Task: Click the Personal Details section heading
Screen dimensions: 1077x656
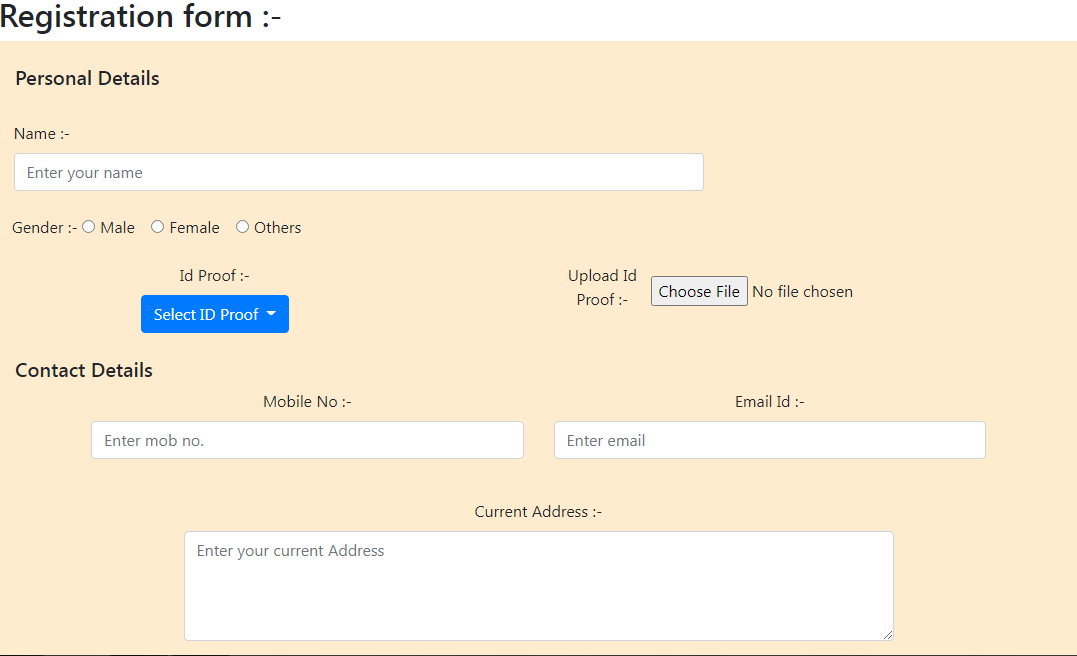Action: (87, 78)
